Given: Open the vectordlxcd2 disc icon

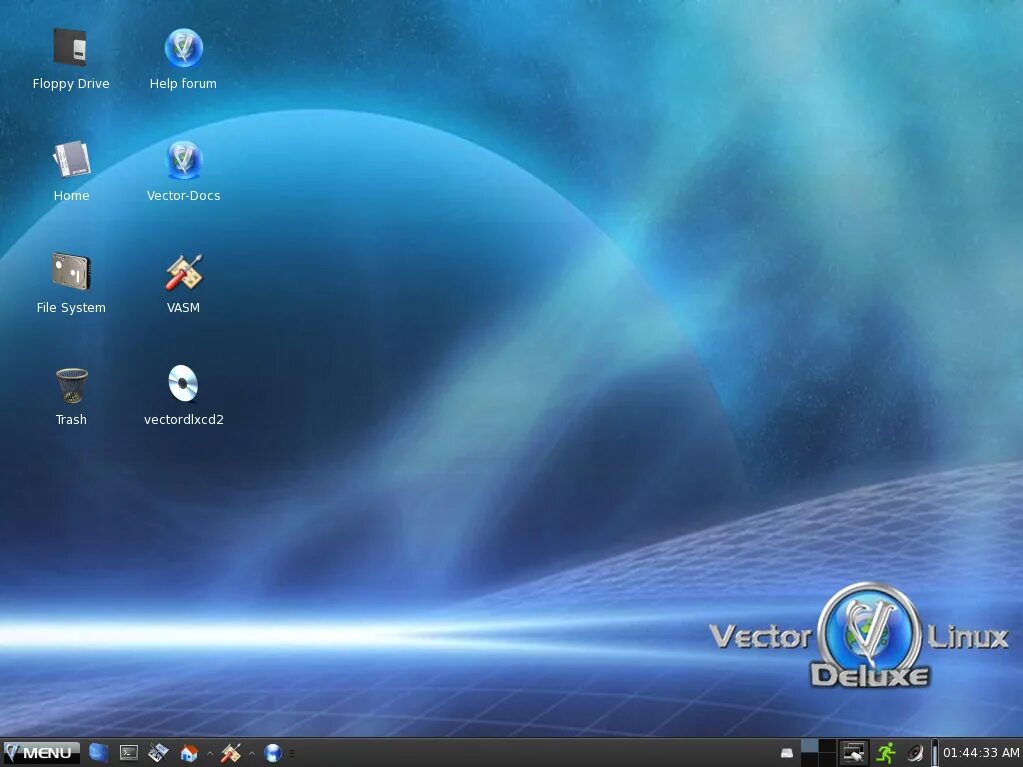Looking at the screenshot, I should coord(183,396).
